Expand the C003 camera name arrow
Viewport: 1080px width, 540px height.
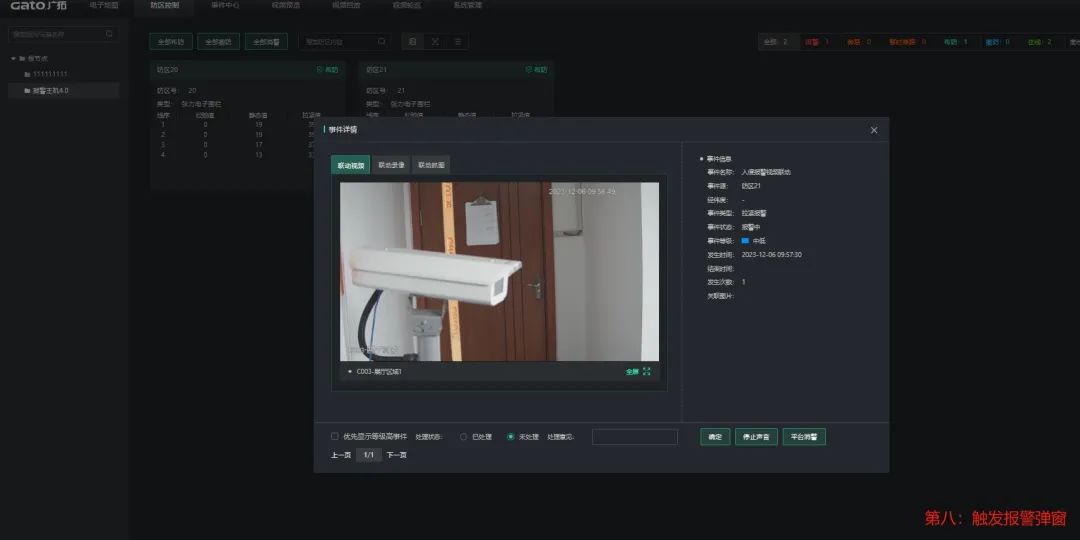[349, 371]
